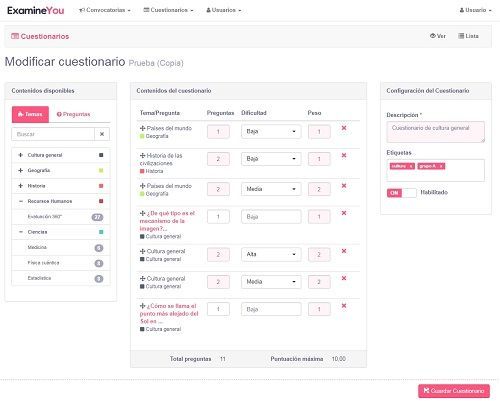This screenshot has width=500, height=401.
Task: Click move handle of first Países del mundo row
Action: pos(143,128)
